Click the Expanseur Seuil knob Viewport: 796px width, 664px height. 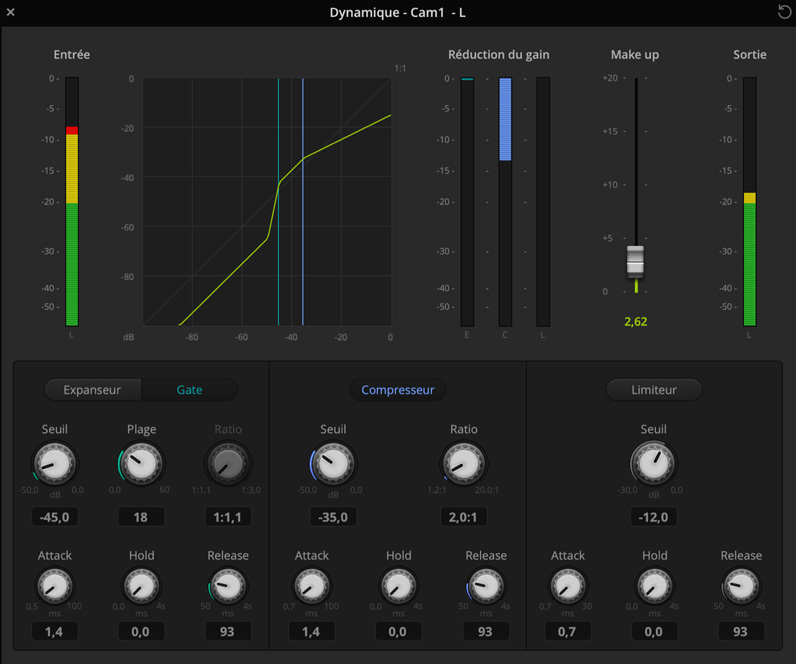pyautogui.click(x=55, y=464)
